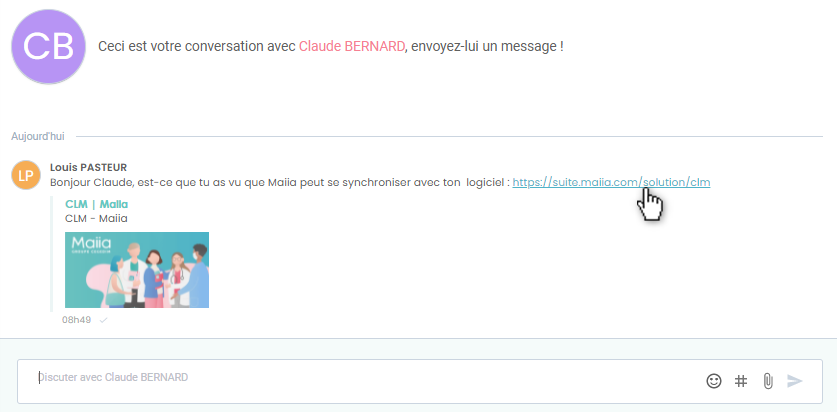Open the suite.maiia.com/solution/clm link
Viewport: 837px width, 412px height.
[611, 182]
